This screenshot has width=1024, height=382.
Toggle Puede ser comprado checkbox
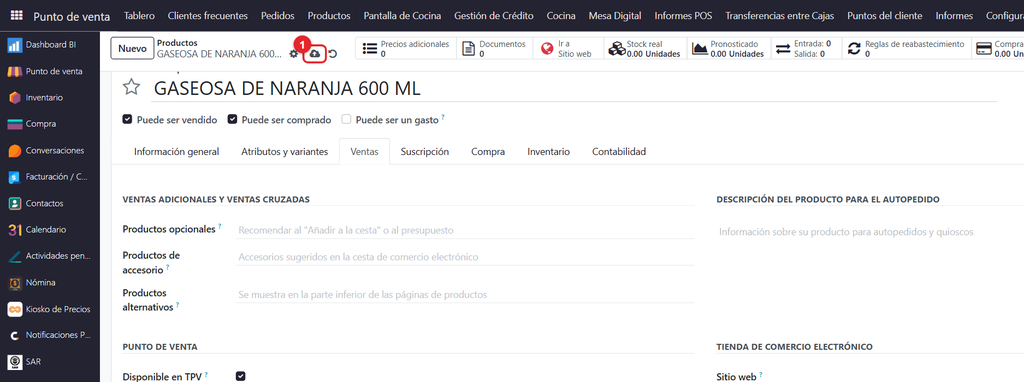click(x=232, y=119)
